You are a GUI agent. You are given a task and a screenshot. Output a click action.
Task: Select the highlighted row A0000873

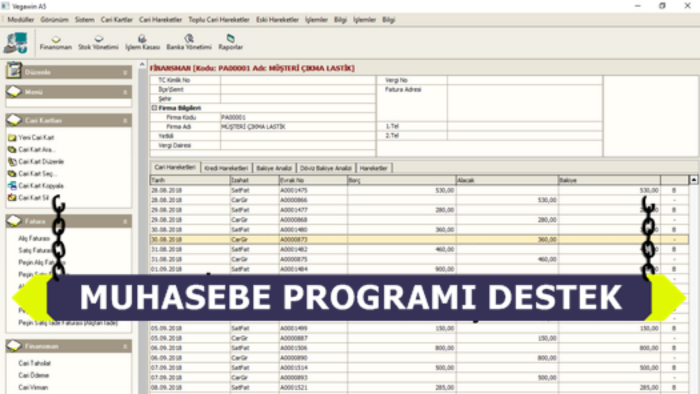419,240
